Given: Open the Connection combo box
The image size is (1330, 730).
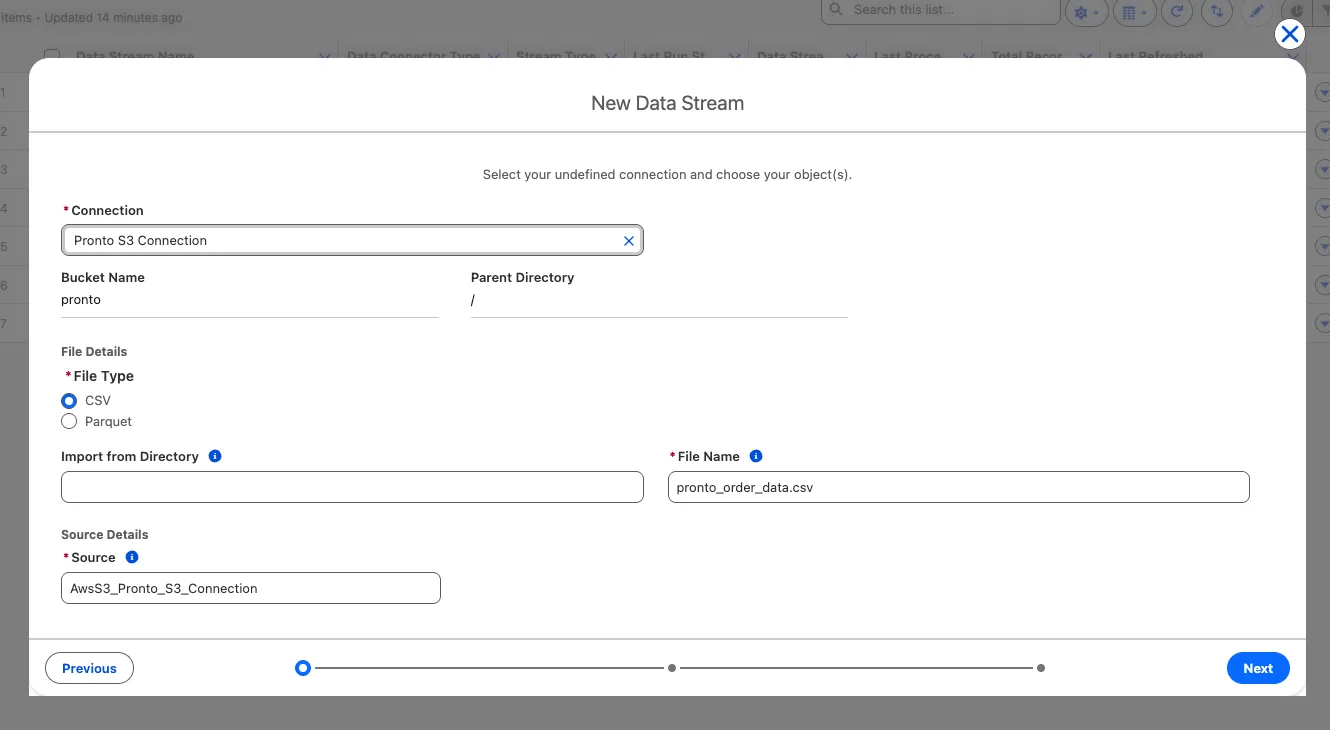Looking at the screenshot, I should tap(340, 241).
